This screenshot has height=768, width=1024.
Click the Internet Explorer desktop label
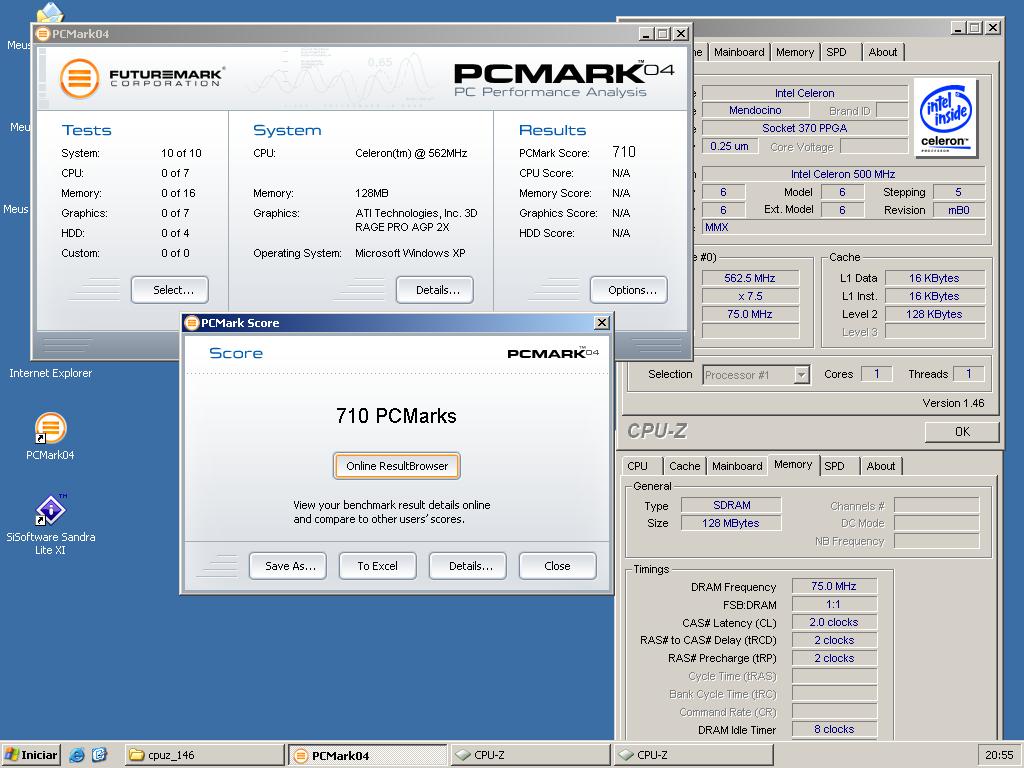pos(50,374)
